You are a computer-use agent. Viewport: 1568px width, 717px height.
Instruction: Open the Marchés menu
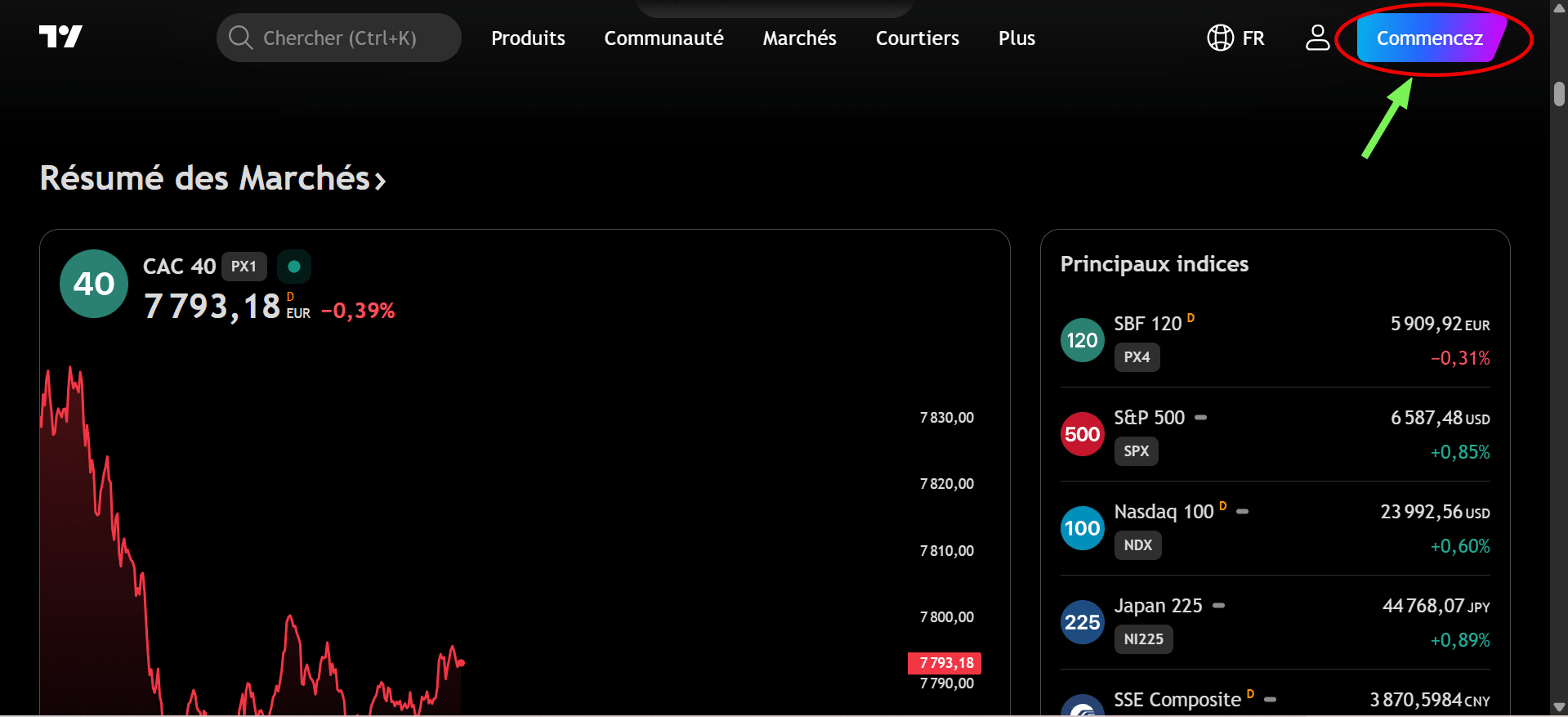(x=799, y=38)
